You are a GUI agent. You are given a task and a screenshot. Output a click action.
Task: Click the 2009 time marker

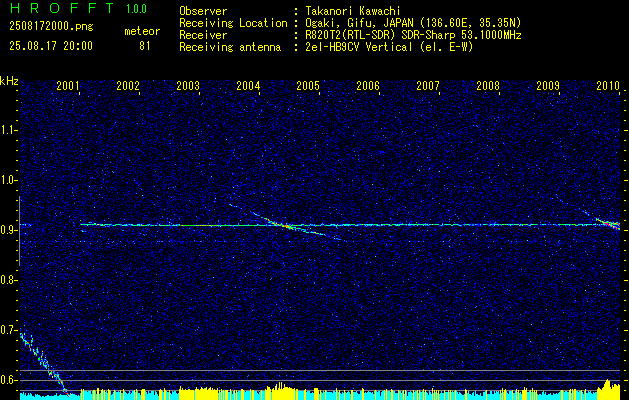point(548,85)
